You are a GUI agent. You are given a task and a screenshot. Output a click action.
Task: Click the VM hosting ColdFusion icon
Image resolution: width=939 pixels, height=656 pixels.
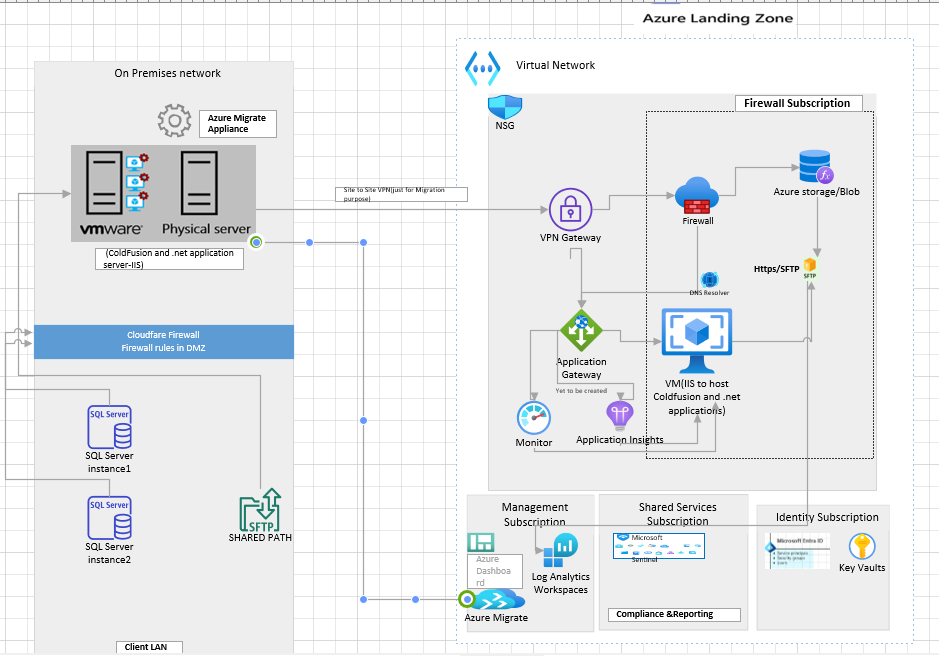(696, 340)
